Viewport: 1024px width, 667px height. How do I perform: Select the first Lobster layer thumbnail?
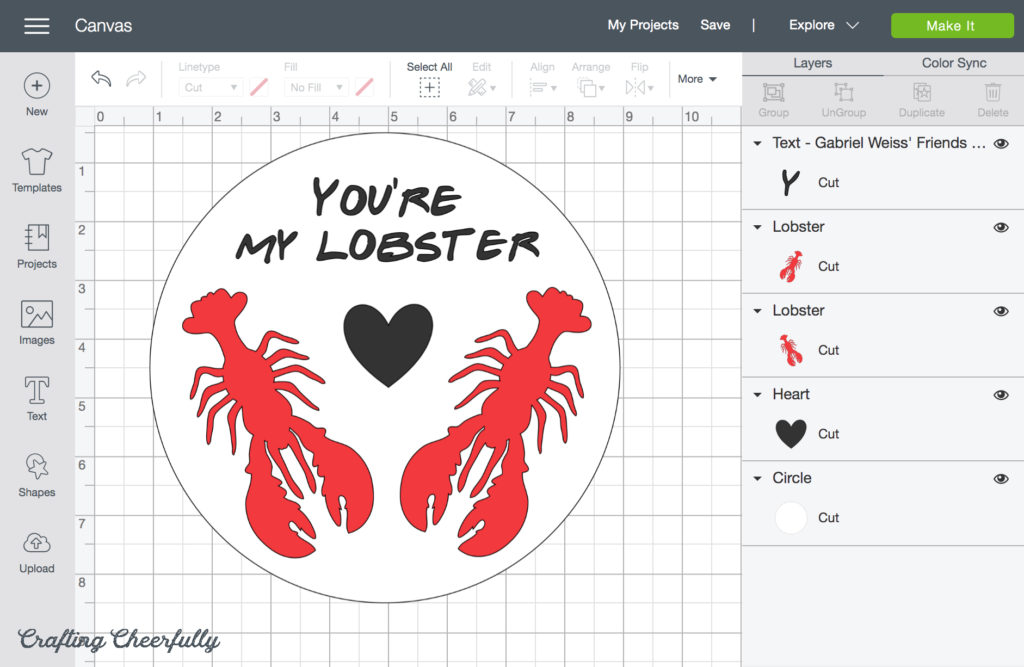pyautogui.click(x=791, y=266)
